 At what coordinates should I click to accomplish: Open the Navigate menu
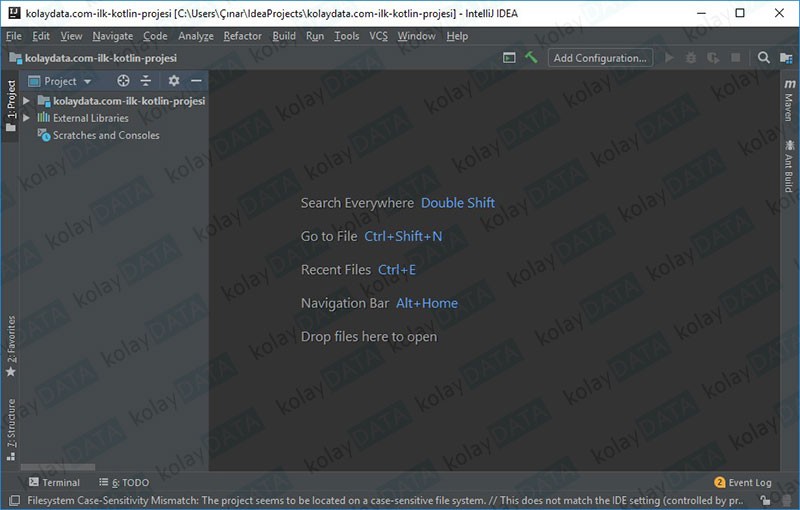point(113,36)
